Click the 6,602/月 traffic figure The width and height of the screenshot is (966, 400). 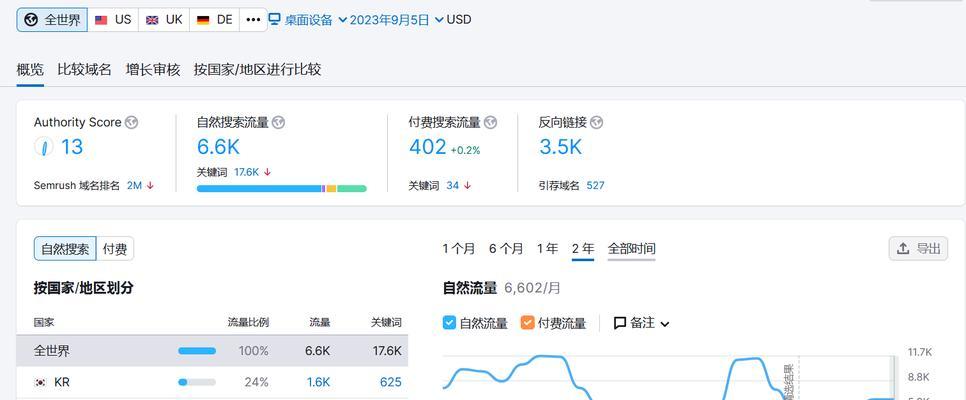coord(532,288)
